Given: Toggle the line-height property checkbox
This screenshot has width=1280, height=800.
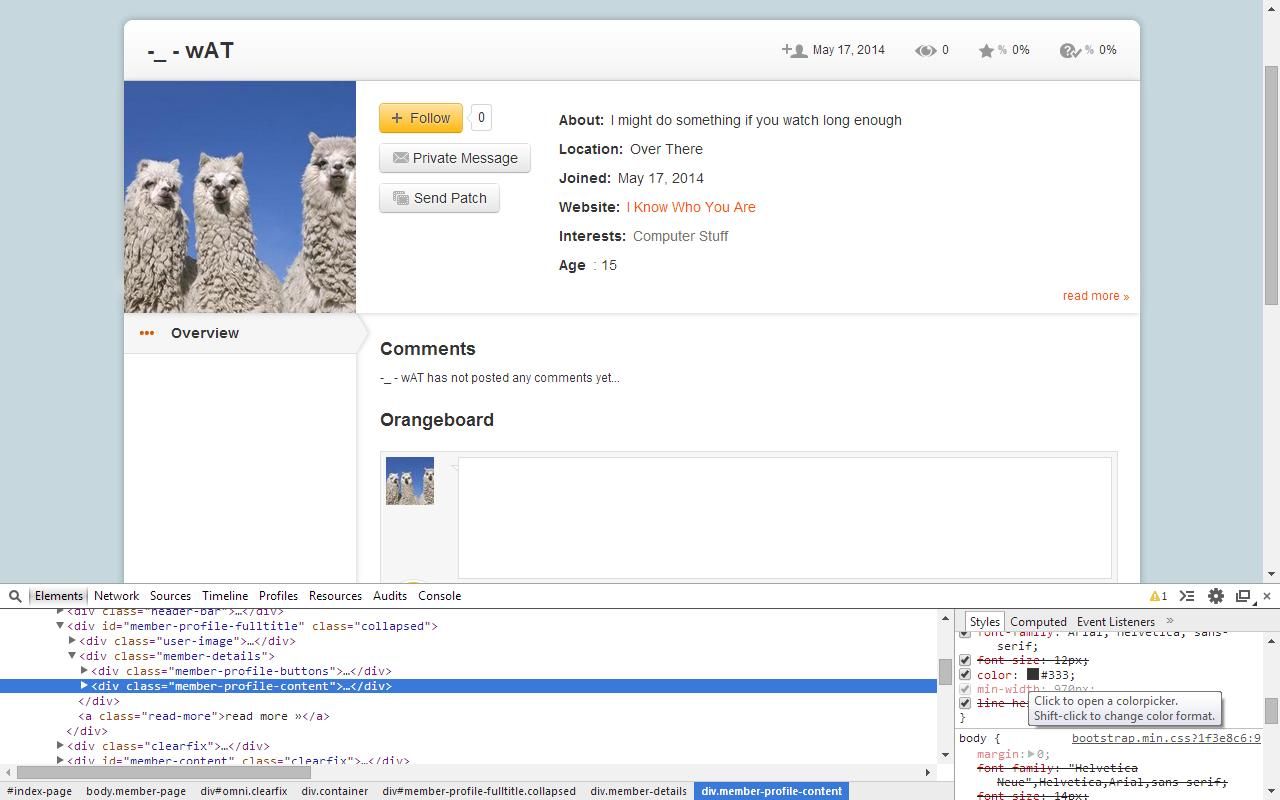Looking at the screenshot, I should pos(965,703).
